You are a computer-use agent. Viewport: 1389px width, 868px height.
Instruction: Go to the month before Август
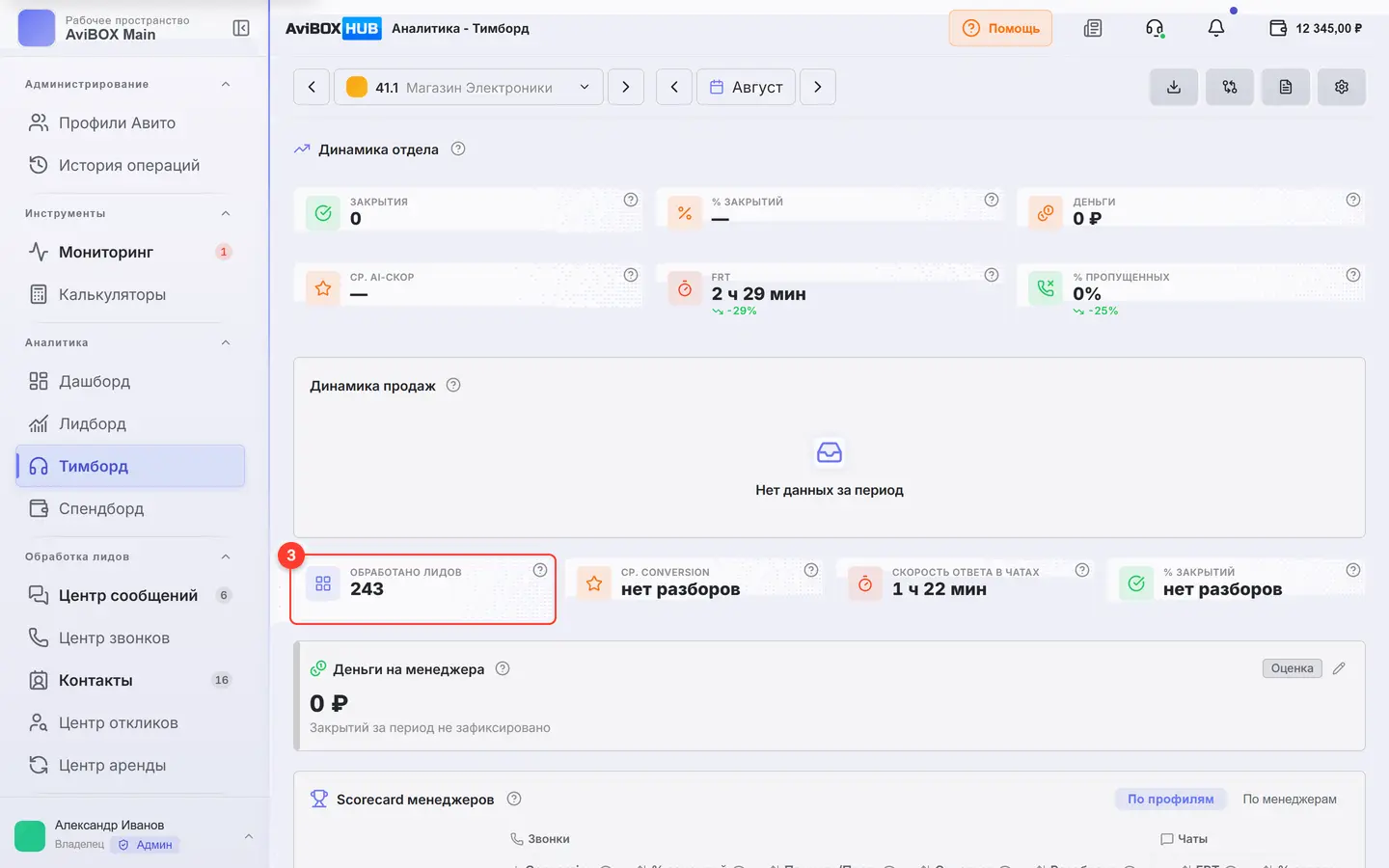click(674, 87)
